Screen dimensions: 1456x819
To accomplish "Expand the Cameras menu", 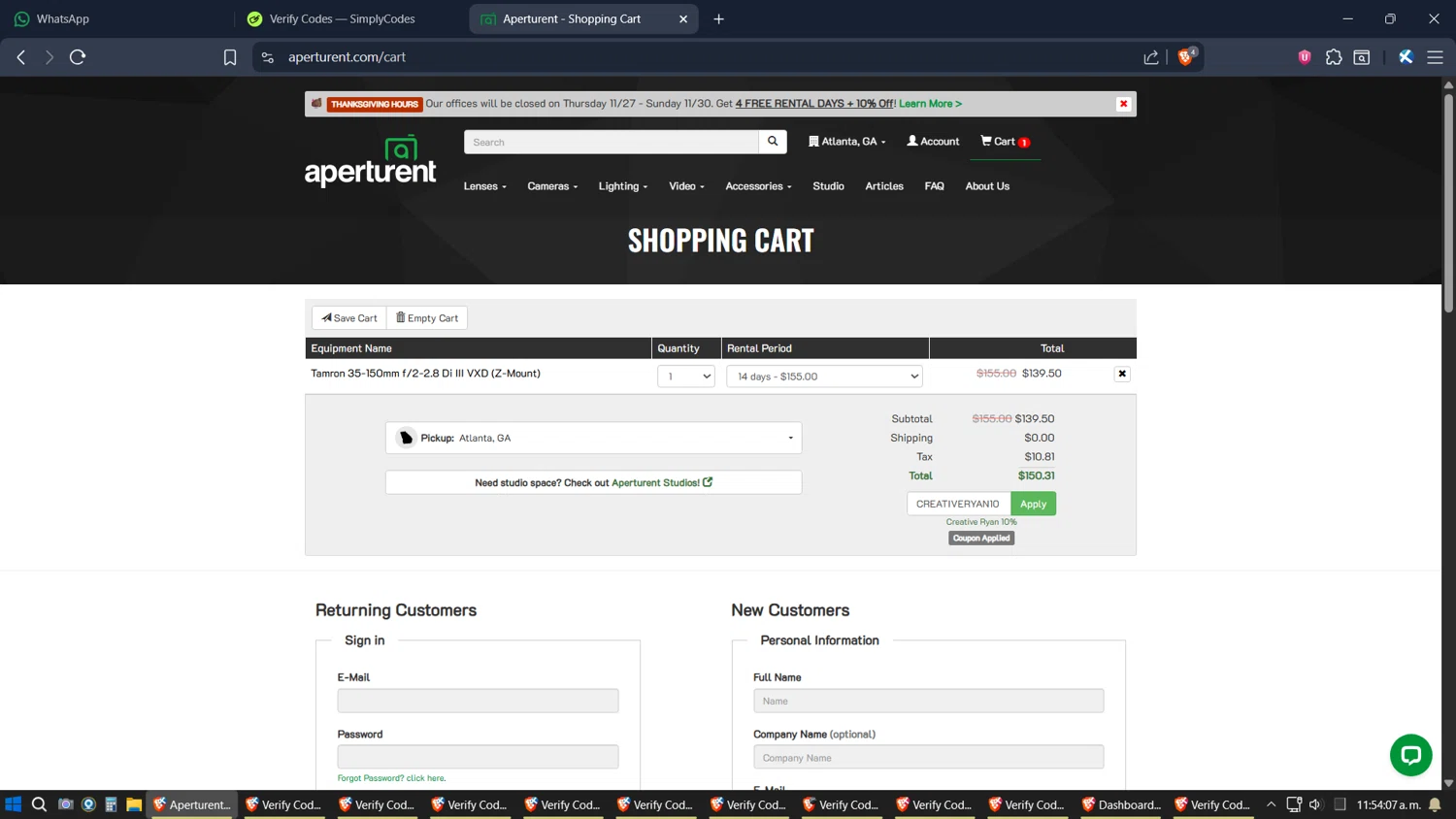I will click(x=552, y=186).
